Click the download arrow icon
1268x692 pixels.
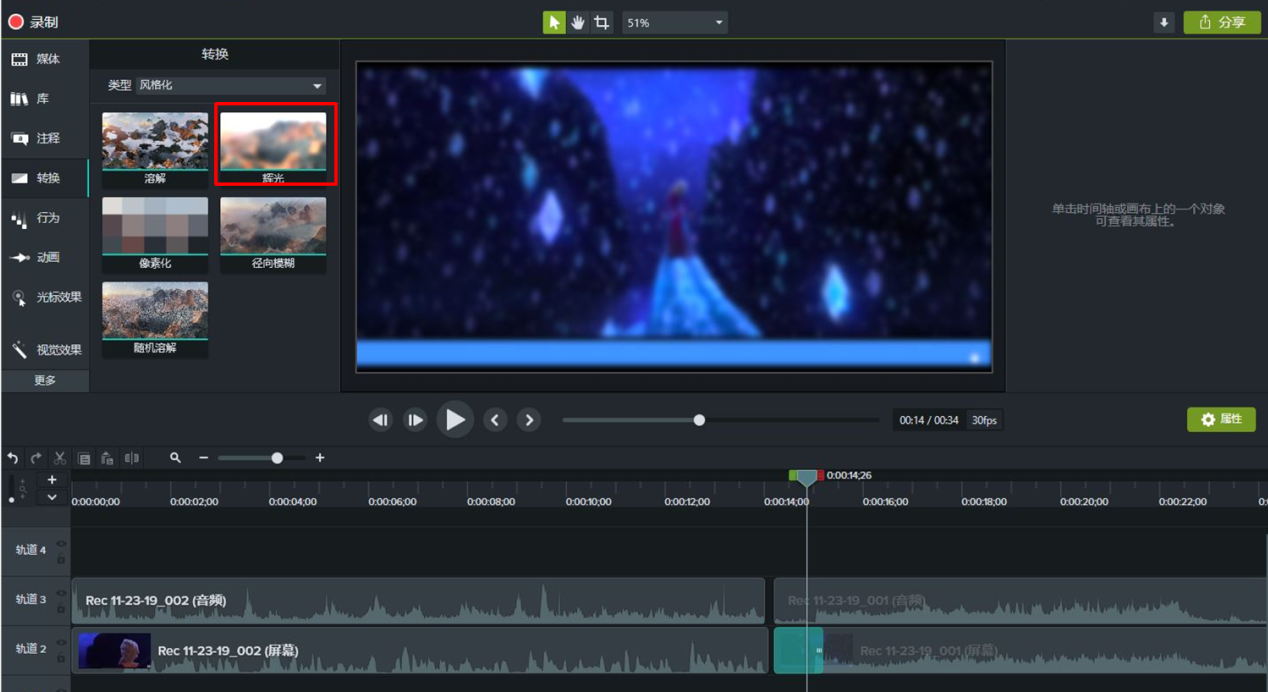point(1164,23)
